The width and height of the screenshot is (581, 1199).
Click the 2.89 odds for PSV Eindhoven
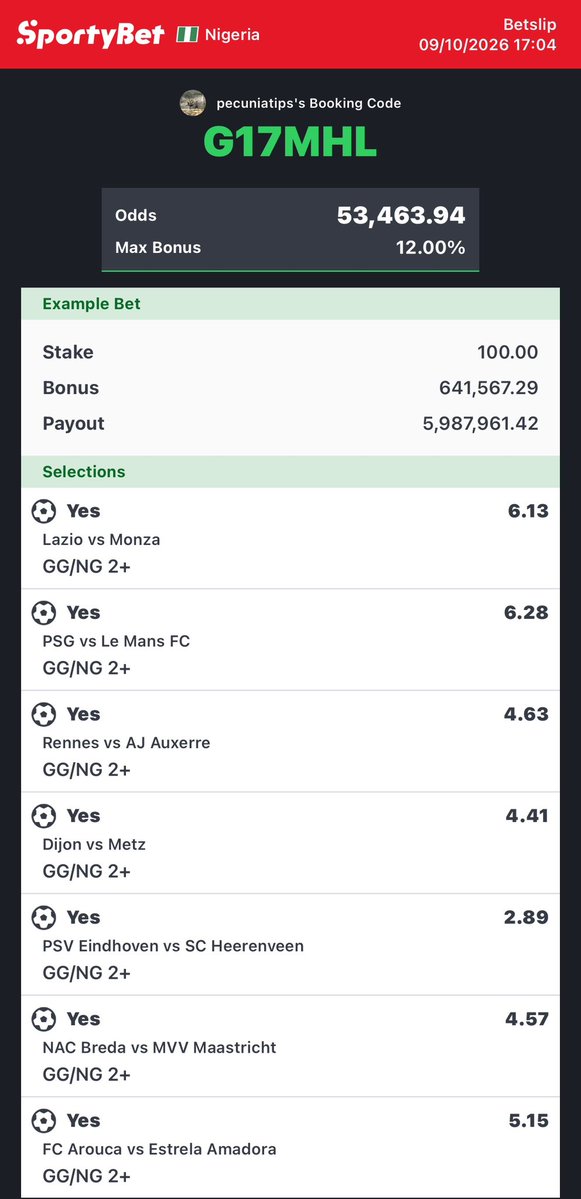click(526, 917)
